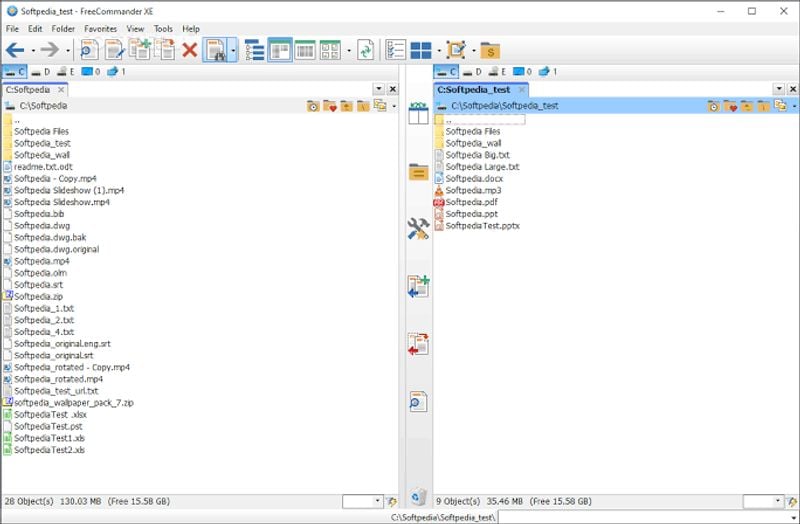Open the File menu
Viewport: 800px width, 524px height.
[12, 29]
